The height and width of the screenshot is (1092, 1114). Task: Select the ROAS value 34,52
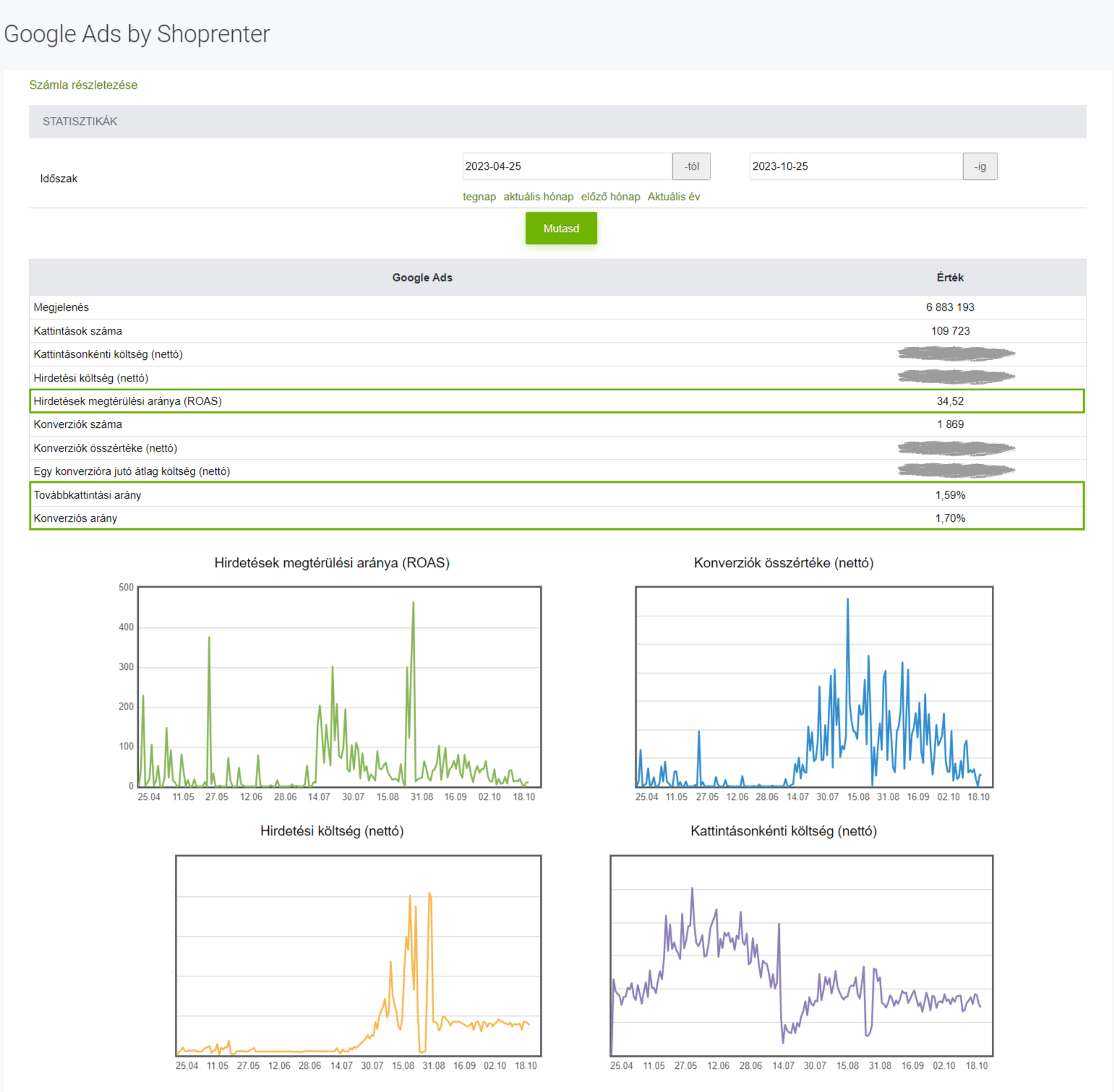(950, 401)
